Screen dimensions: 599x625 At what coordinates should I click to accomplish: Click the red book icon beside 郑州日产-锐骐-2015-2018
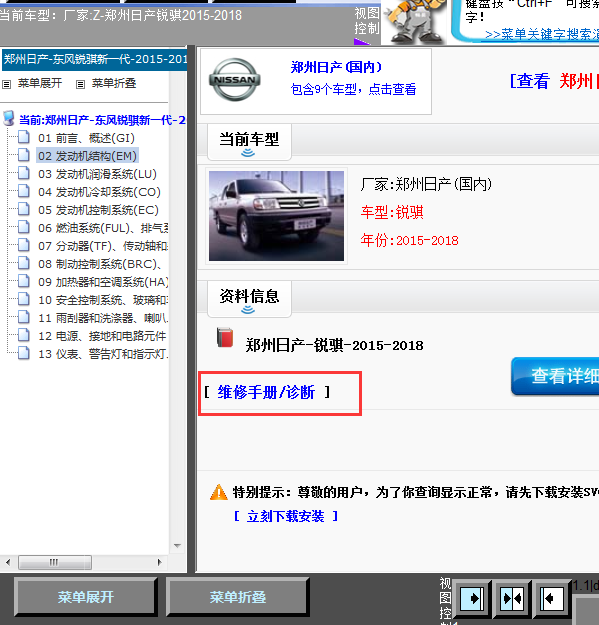(225, 337)
